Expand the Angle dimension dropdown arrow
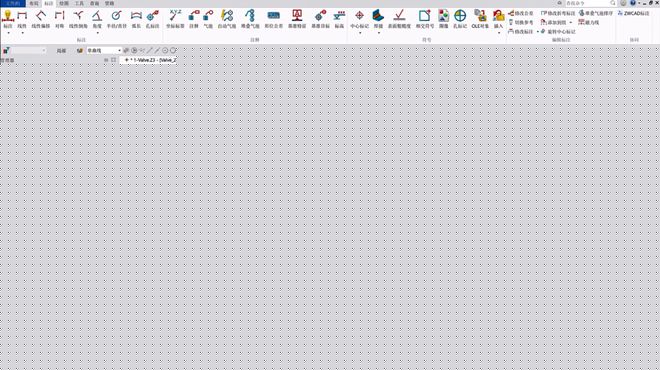660x370 pixels. (x=97, y=33)
